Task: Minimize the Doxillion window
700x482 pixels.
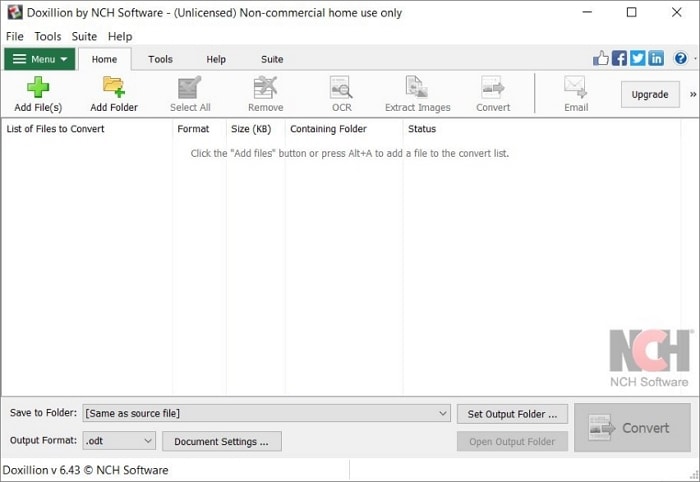Action: point(587,12)
